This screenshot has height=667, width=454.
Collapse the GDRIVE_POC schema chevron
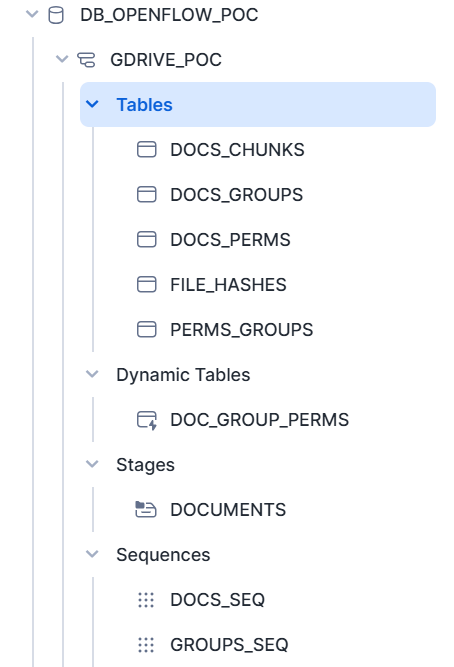pyautogui.click(x=62, y=60)
